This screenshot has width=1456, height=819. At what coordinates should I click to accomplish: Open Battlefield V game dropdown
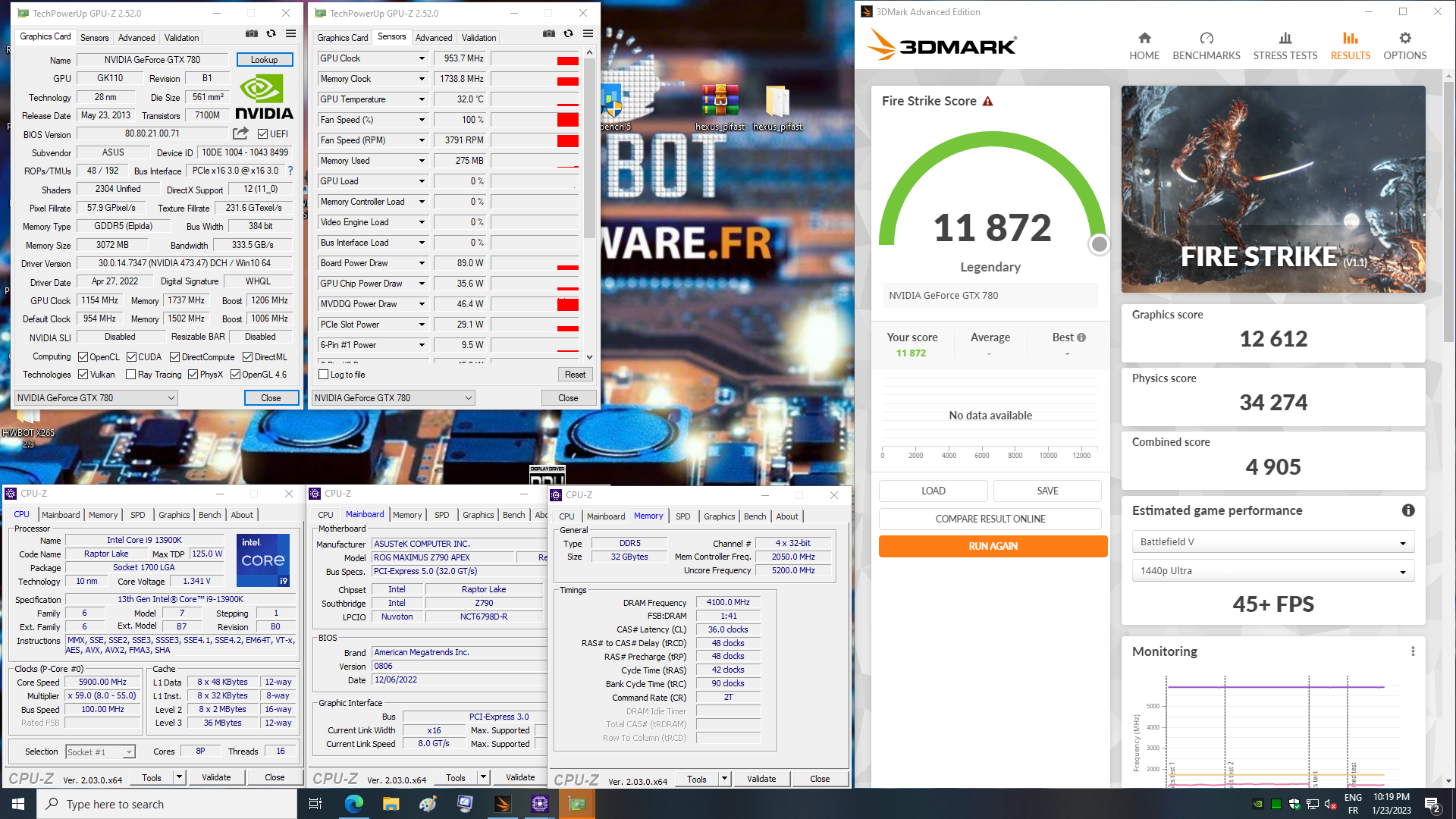coord(1273,542)
